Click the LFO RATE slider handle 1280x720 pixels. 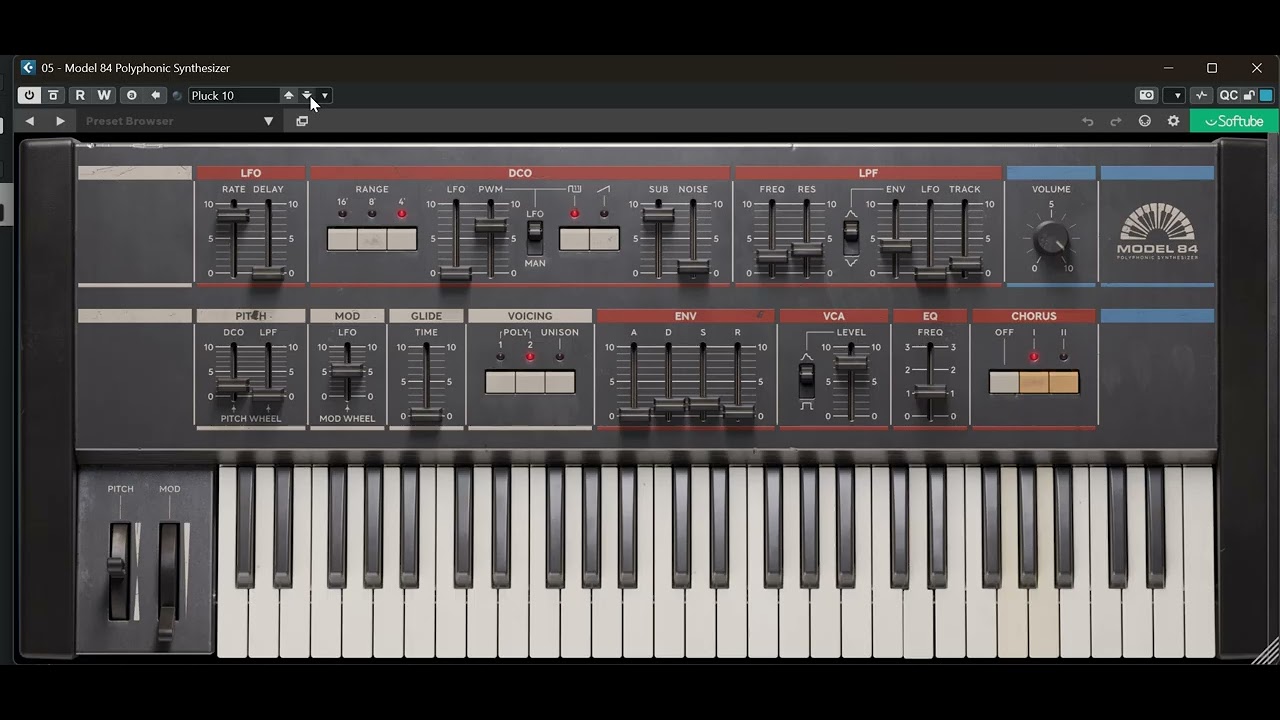pos(234,215)
